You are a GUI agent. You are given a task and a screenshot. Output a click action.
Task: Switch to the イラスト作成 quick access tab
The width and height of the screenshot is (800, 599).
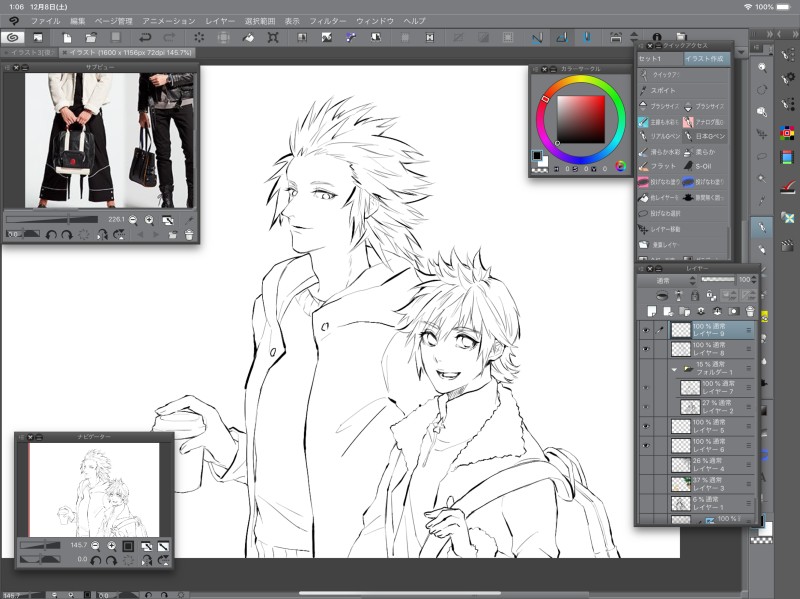(x=706, y=59)
